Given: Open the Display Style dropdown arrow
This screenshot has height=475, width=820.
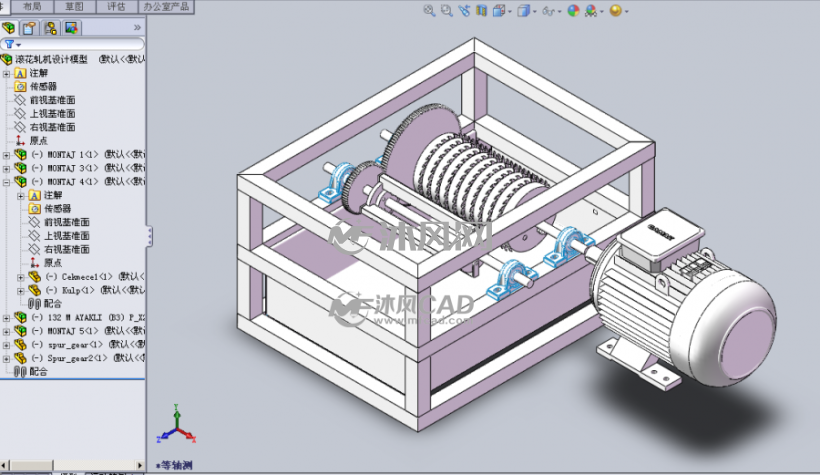Looking at the screenshot, I should coord(534,12).
